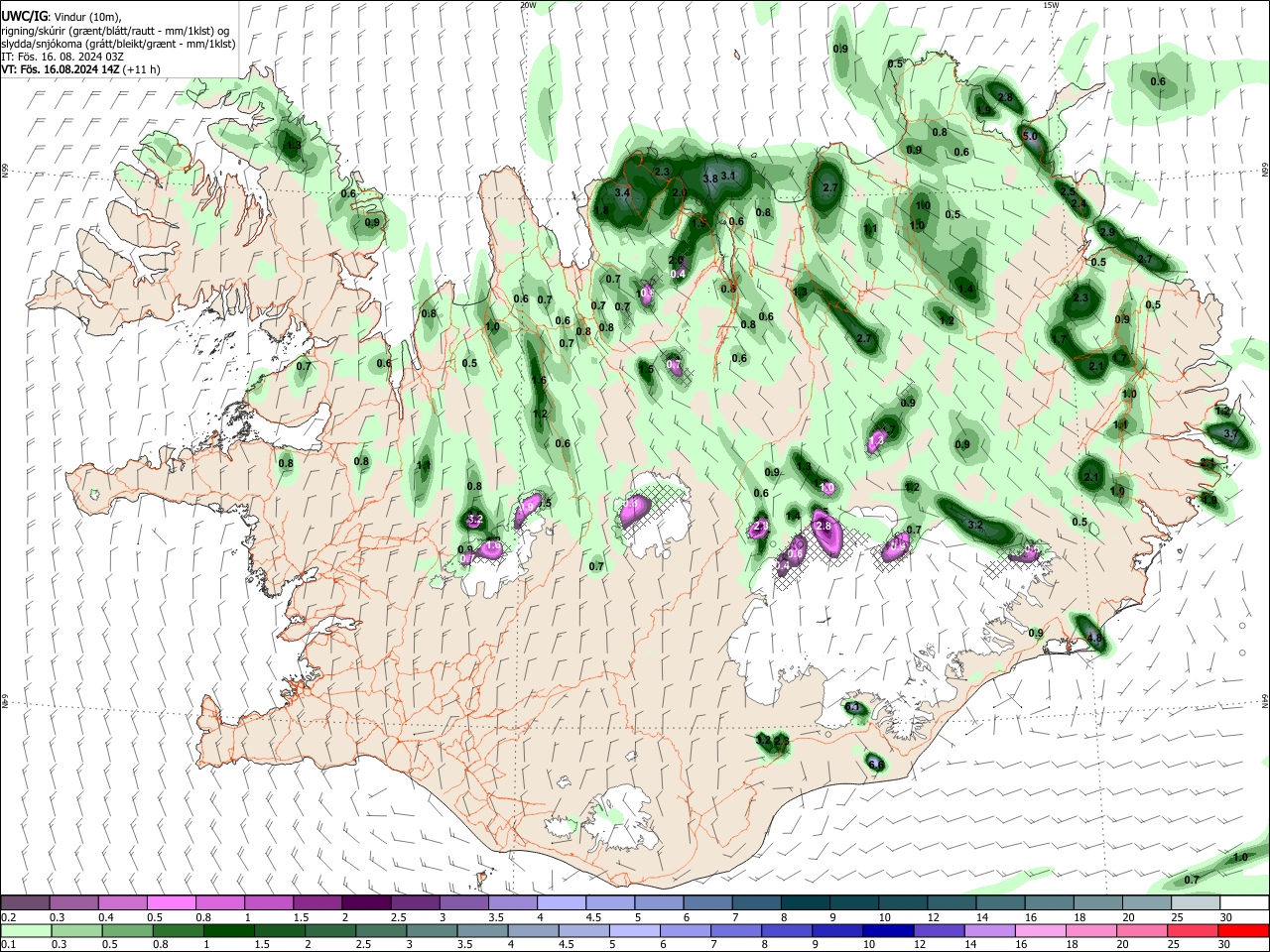
Task: Click the '3.4' precipitation value on the map
Action: click(x=622, y=191)
